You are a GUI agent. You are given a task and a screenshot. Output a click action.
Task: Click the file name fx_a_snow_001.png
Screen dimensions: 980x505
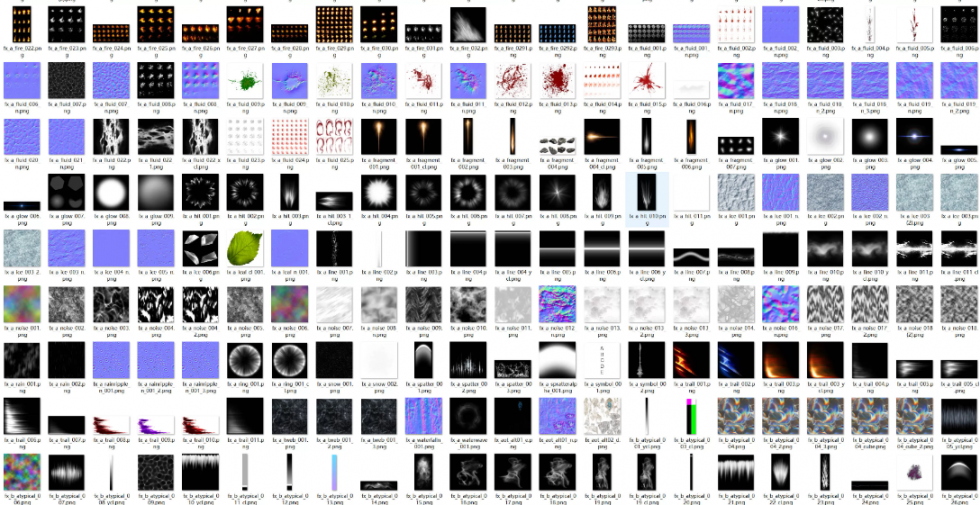click(x=334, y=386)
